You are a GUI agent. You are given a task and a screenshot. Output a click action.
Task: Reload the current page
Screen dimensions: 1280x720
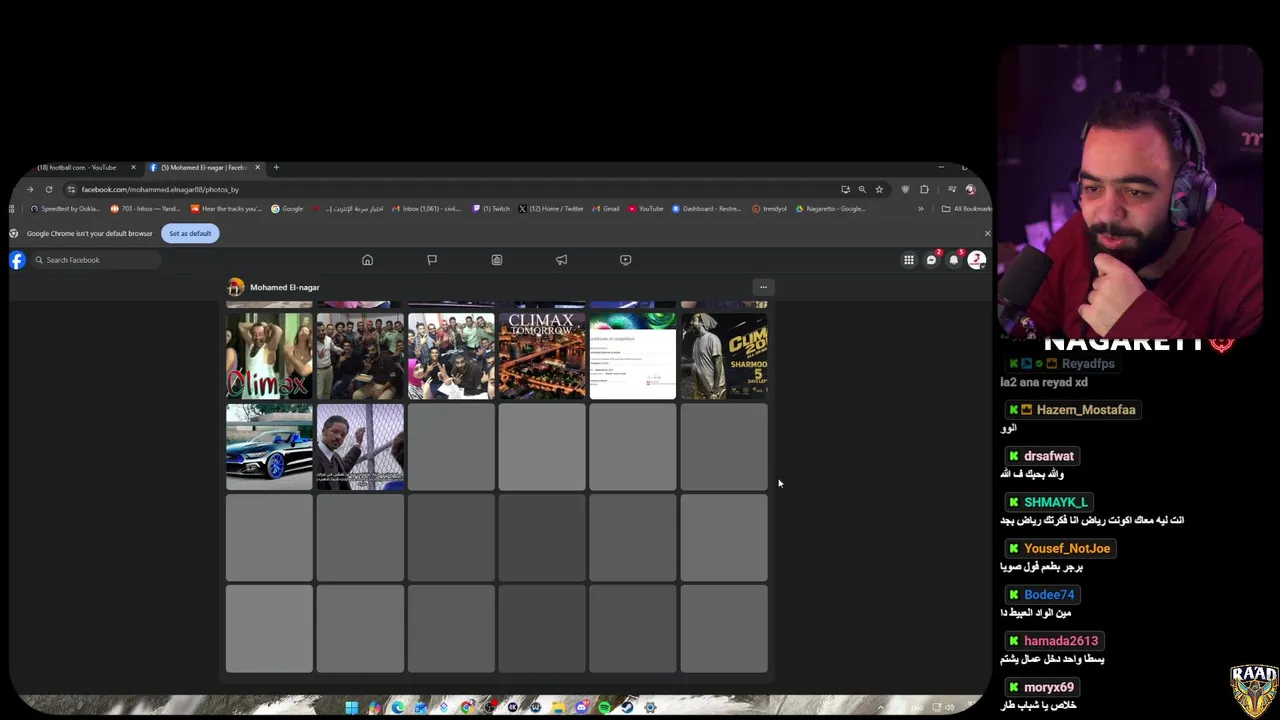click(48, 189)
